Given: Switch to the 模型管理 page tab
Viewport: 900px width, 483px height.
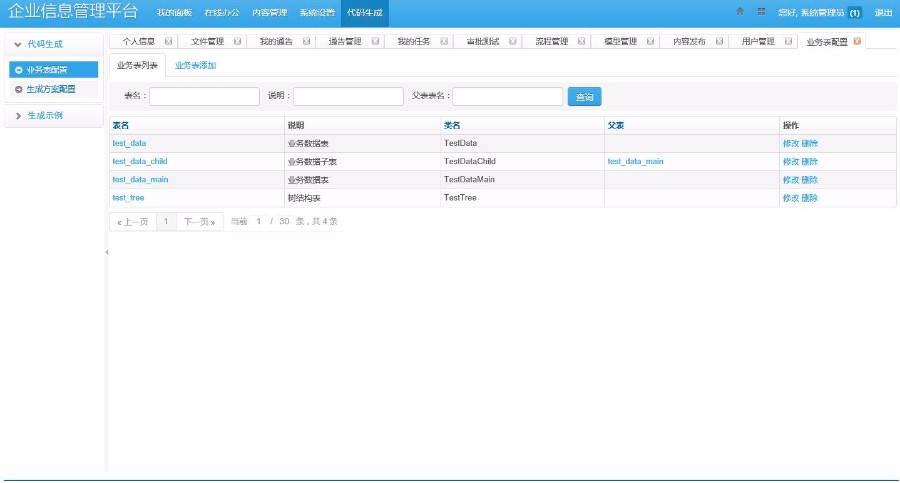Looking at the screenshot, I should pos(620,41).
